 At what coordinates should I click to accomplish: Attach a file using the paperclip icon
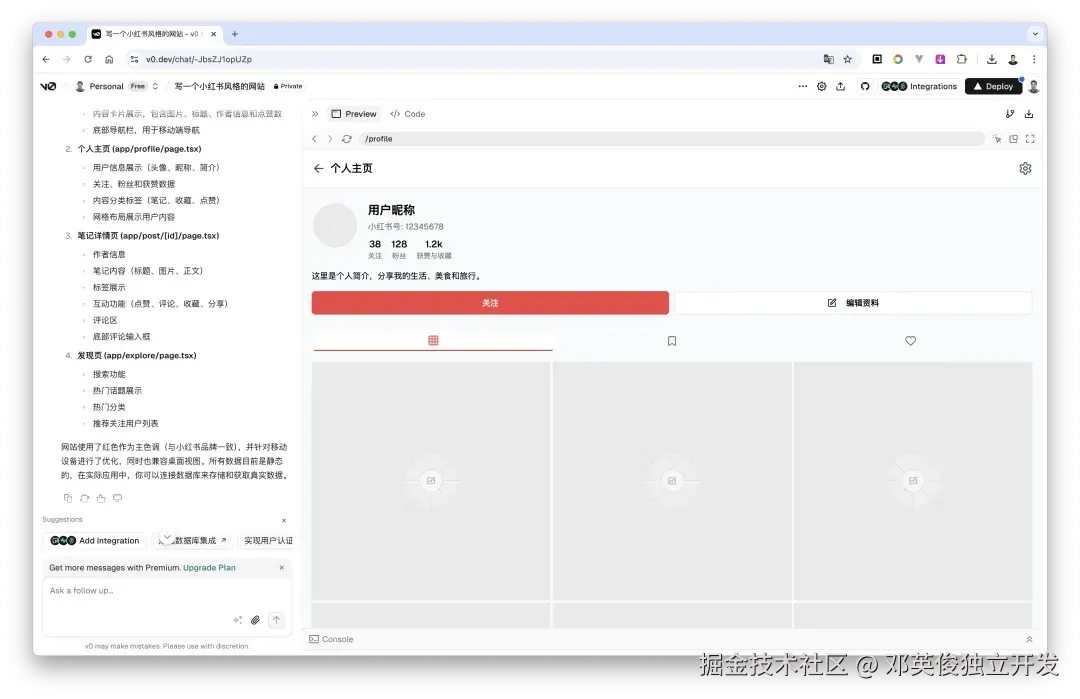(255, 620)
